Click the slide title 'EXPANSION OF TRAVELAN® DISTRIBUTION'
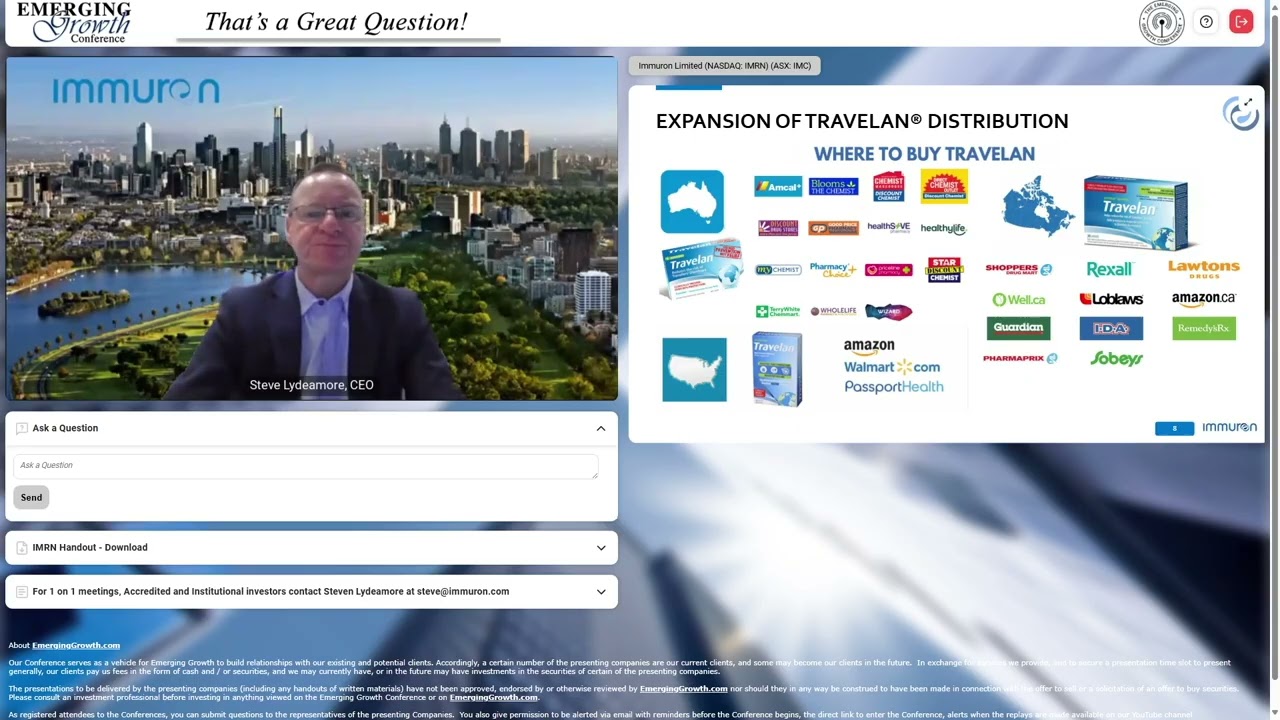Viewport: 1280px width, 720px height. pos(862,121)
